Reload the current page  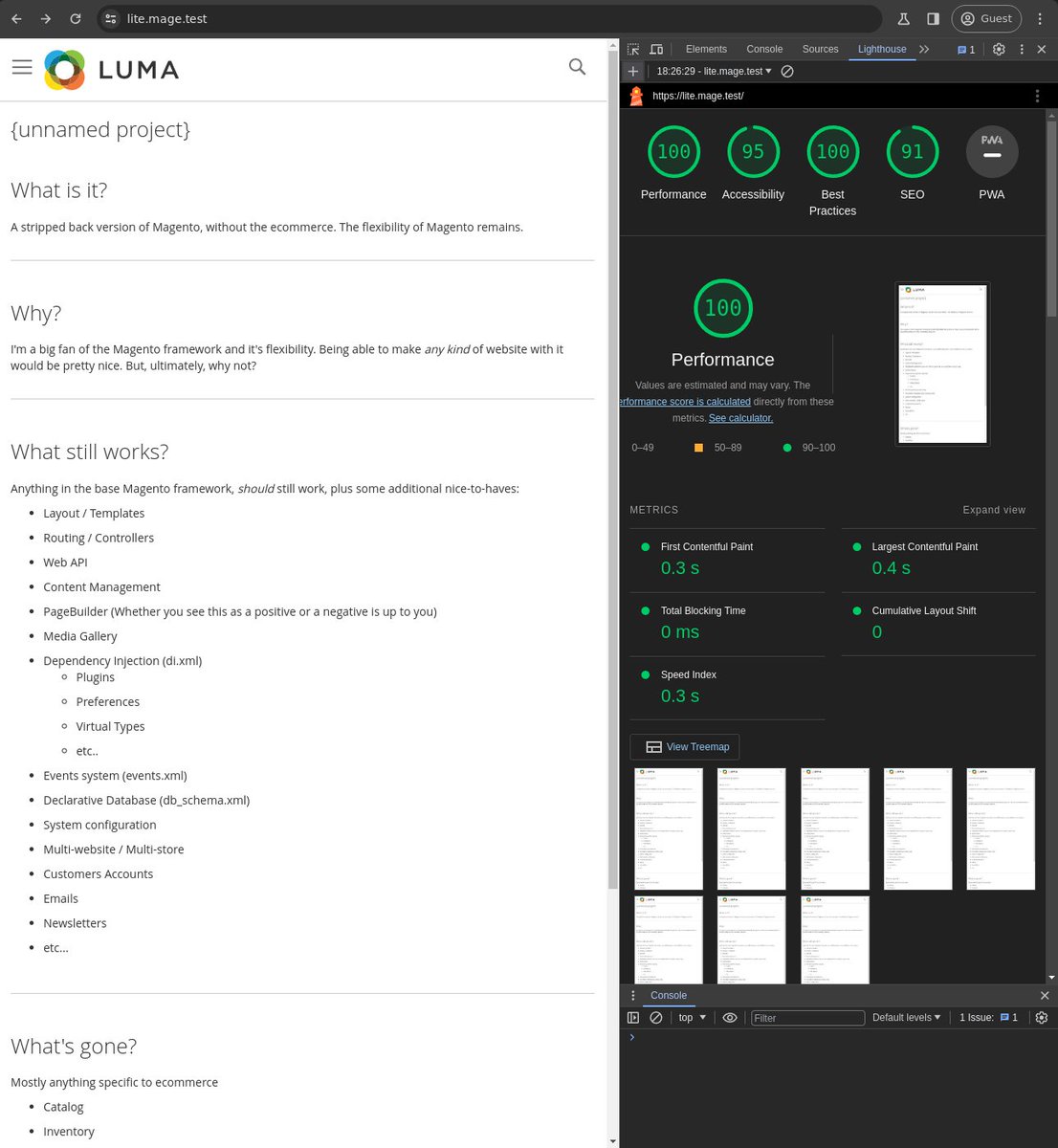76,18
